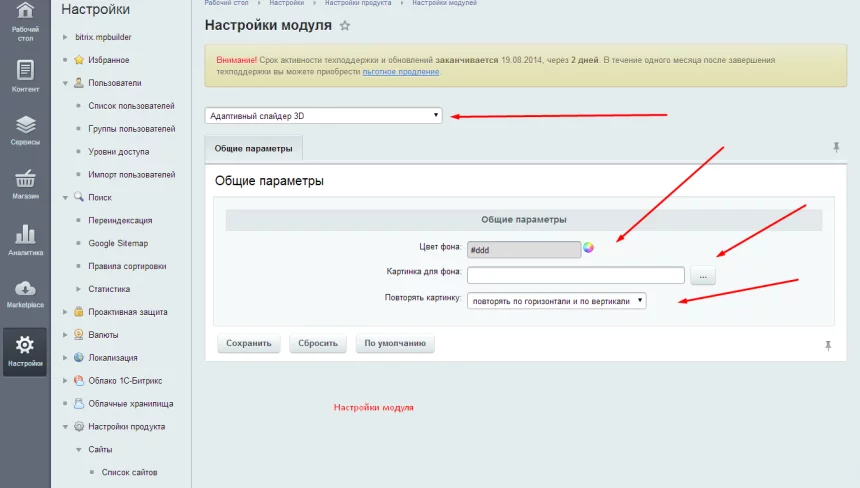This screenshot has height=488, width=860.
Task: Click the Картинка для фона input field
Action: tap(575, 275)
